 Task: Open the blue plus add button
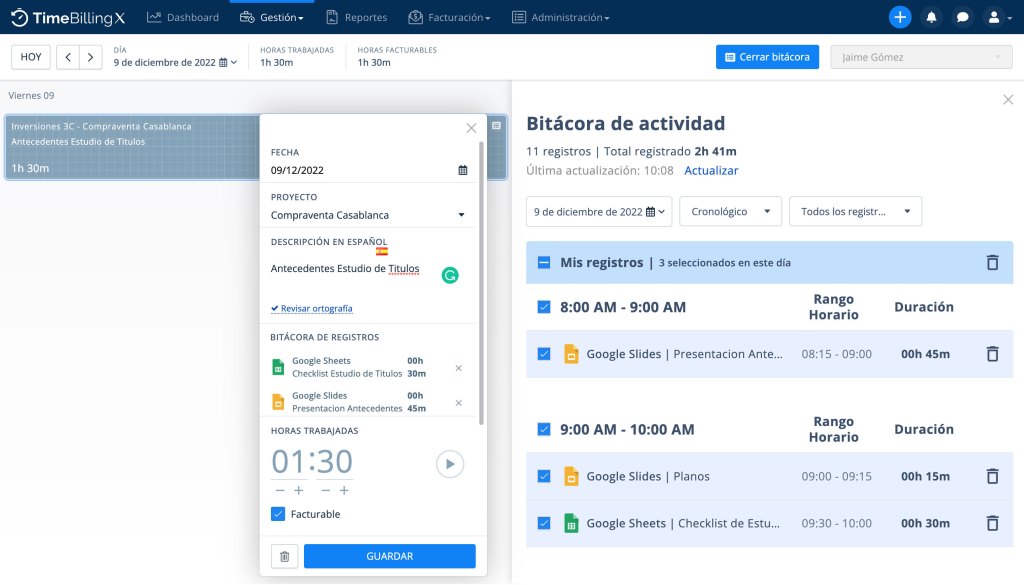[x=900, y=18]
